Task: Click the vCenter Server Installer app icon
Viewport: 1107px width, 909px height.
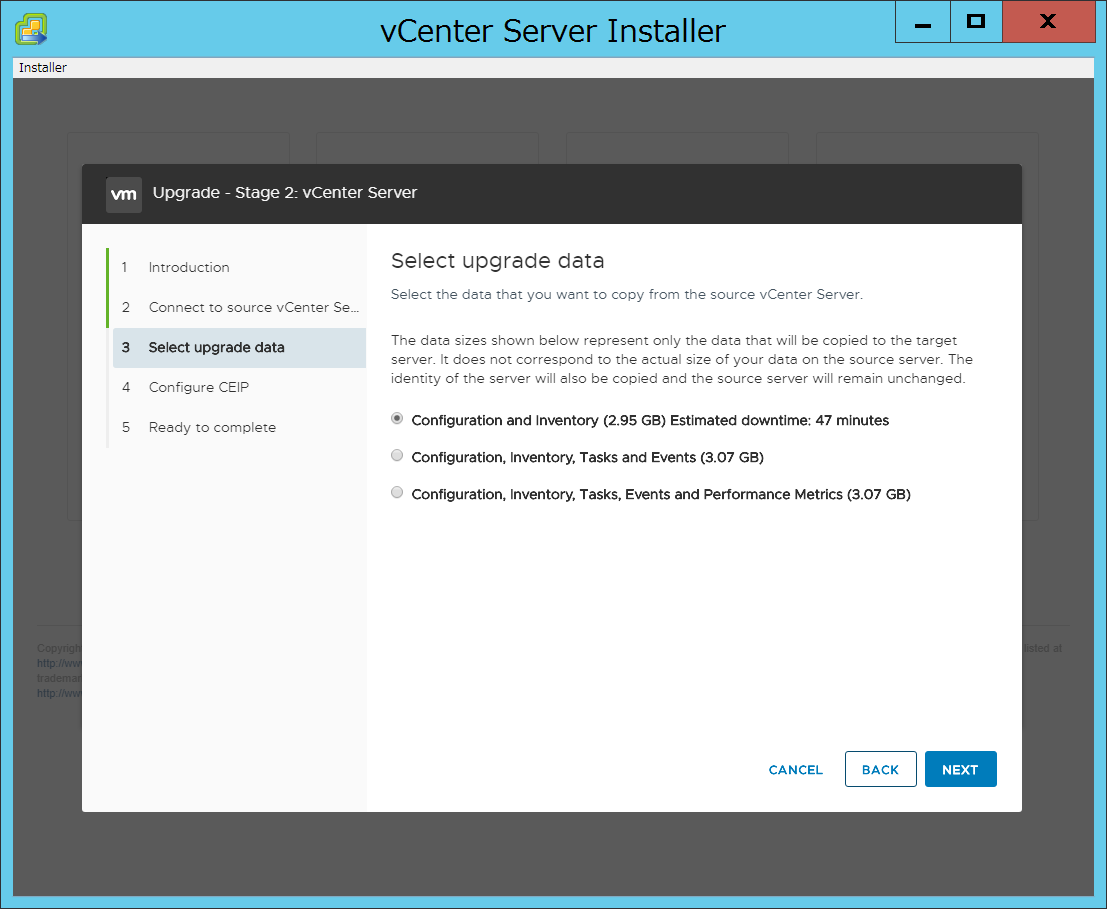Action: pyautogui.click(x=31, y=30)
